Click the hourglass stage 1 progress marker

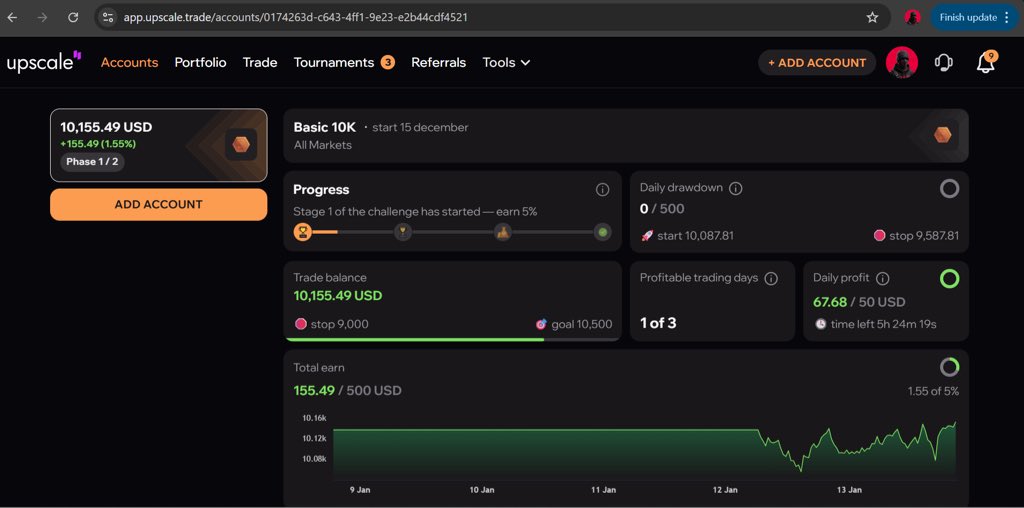[302, 232]
